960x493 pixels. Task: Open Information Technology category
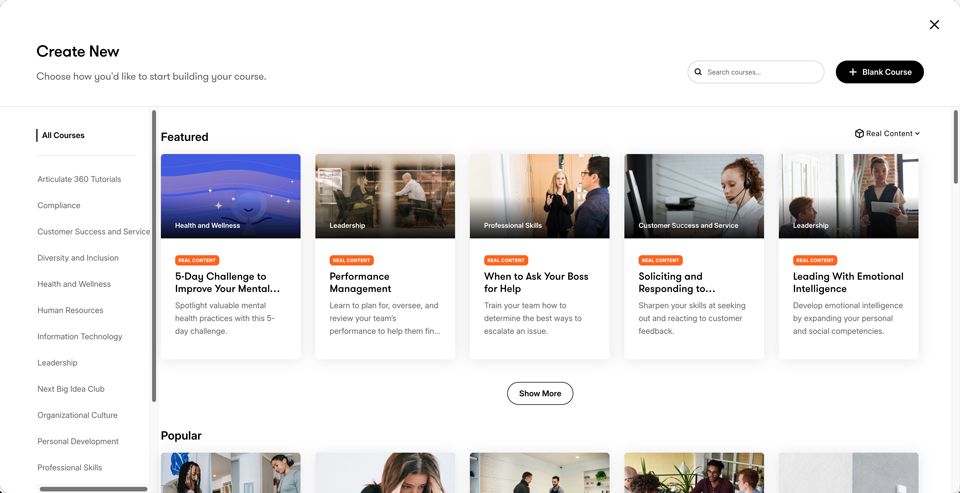tap(80, 337)
